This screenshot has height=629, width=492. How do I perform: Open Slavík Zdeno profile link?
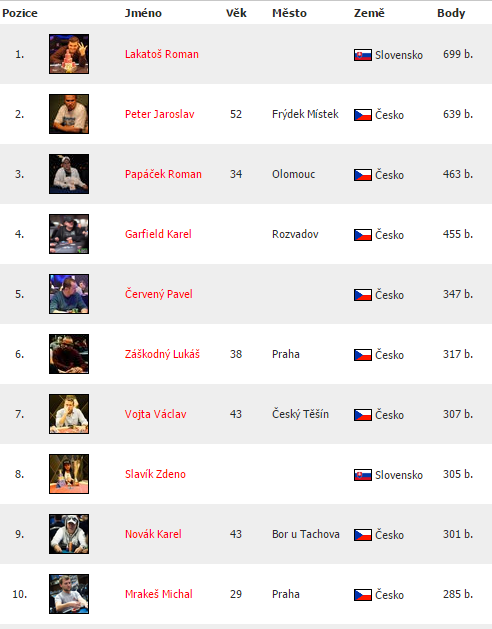tap(155, 474)
